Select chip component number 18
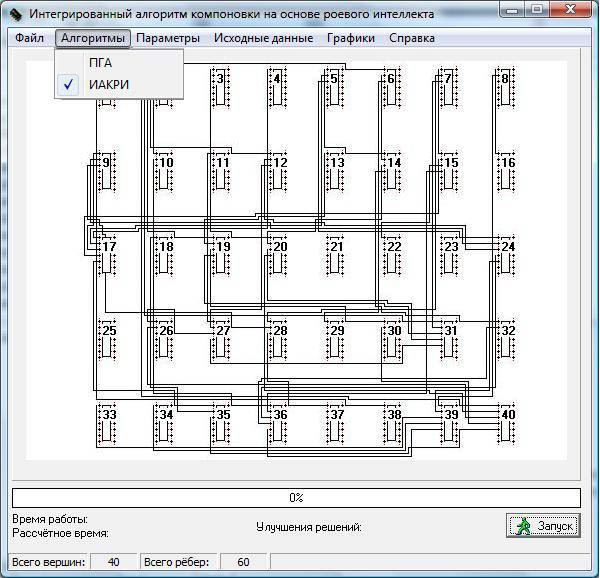This screenshot has width=600, height=578. tap(164, 256)
